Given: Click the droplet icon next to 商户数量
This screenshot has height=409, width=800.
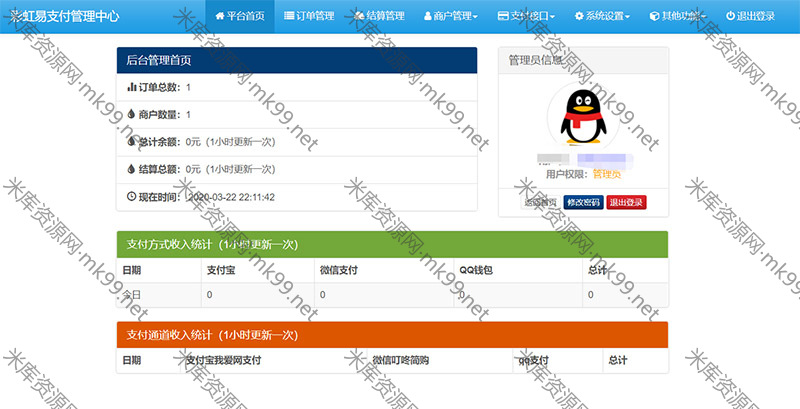Looking at the screenshot, I should (131, 115).
